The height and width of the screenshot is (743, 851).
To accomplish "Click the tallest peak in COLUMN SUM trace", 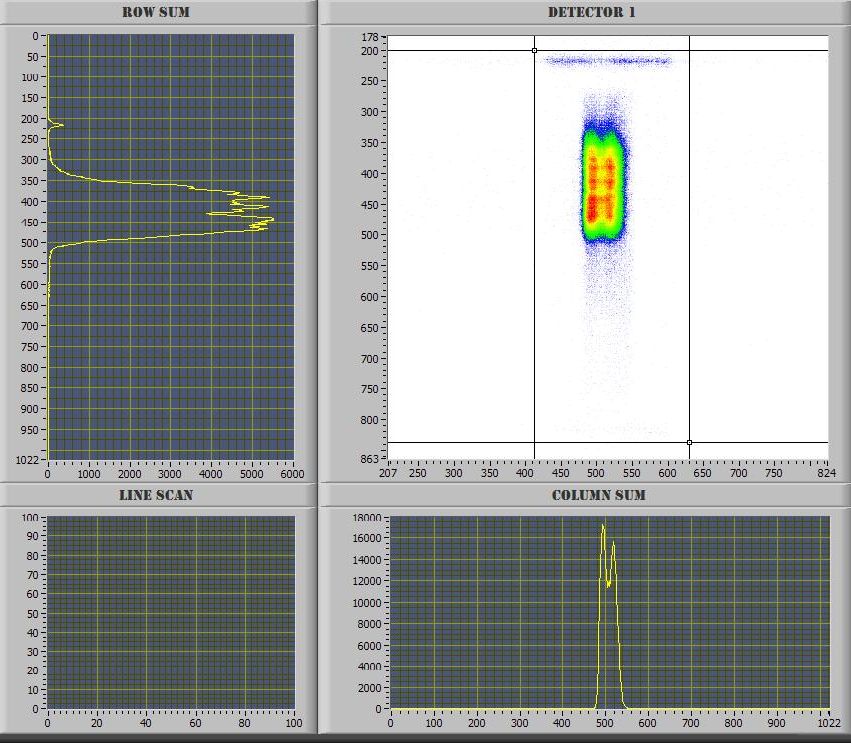I will [x=601, y=525].
